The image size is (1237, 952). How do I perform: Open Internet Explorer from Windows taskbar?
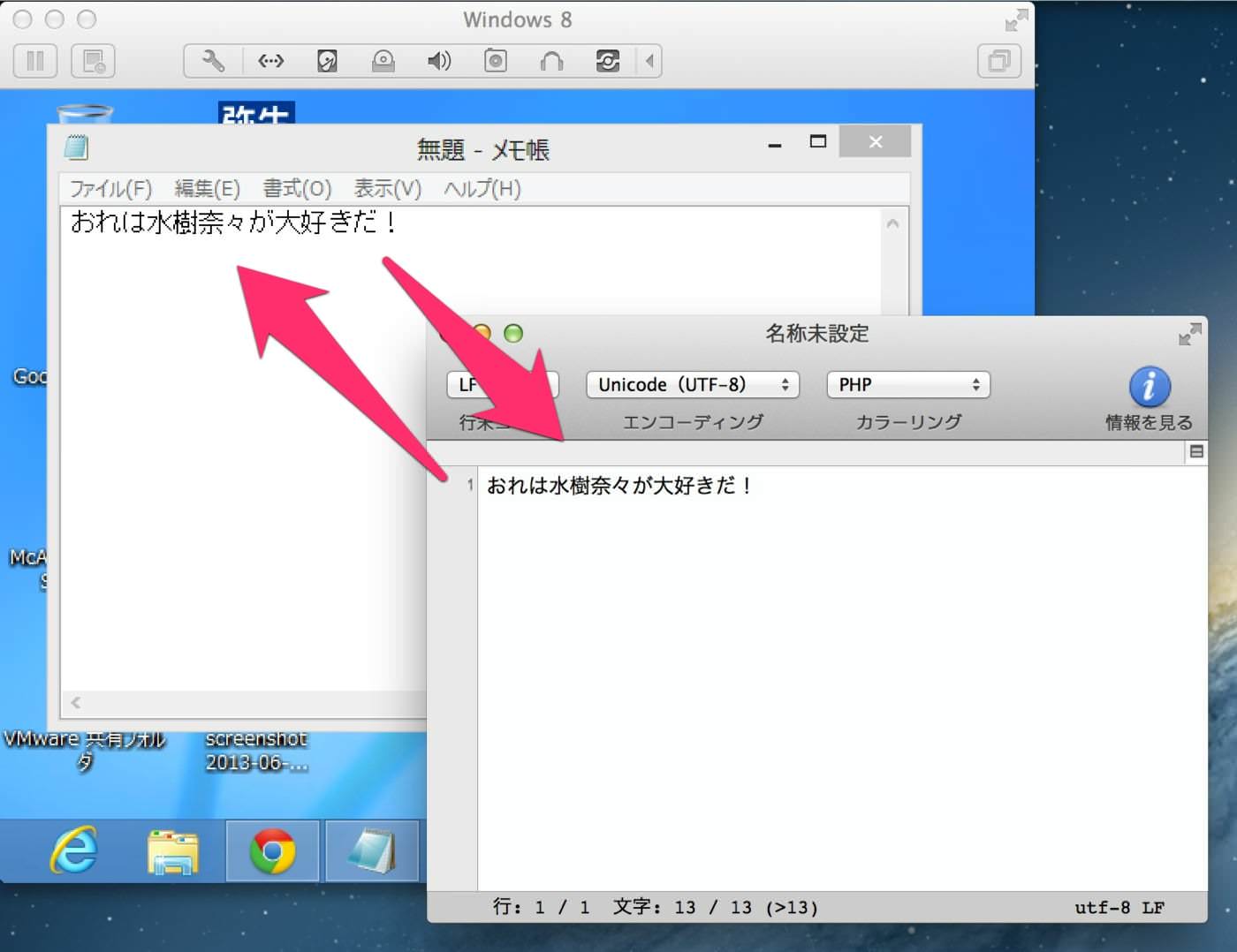click(74, 851)
